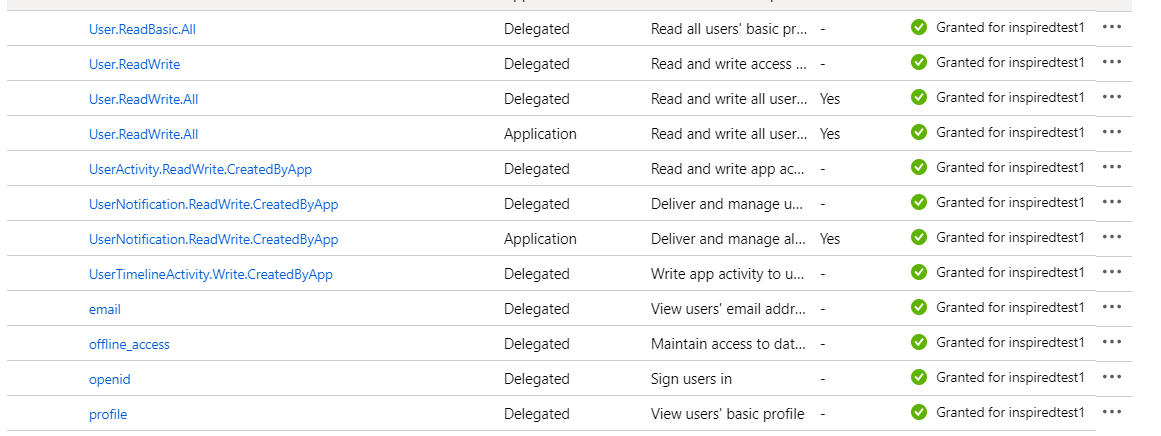Open more options for the profile permission

[x=1111, y=412]
